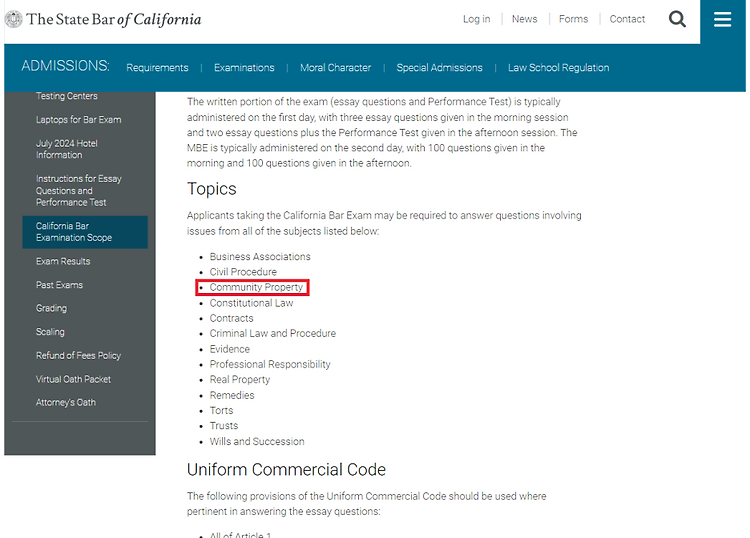Open the Moral Character menu item
Image resolution: width=750 pixels, height=538 pixels.
(x=335, y=68)
